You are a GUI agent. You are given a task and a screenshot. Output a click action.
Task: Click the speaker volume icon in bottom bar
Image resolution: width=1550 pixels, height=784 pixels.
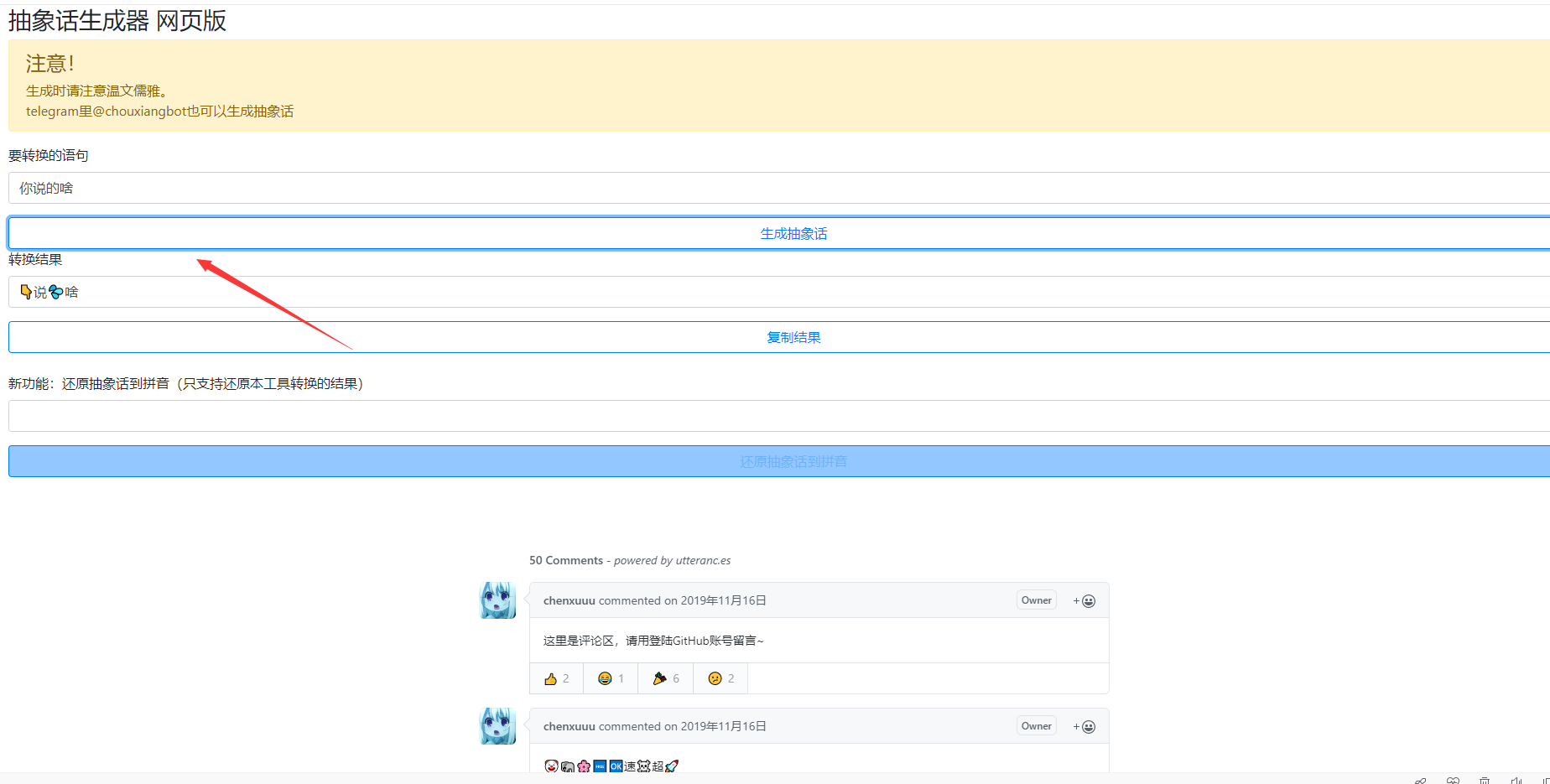click(x=1516, y=781)
